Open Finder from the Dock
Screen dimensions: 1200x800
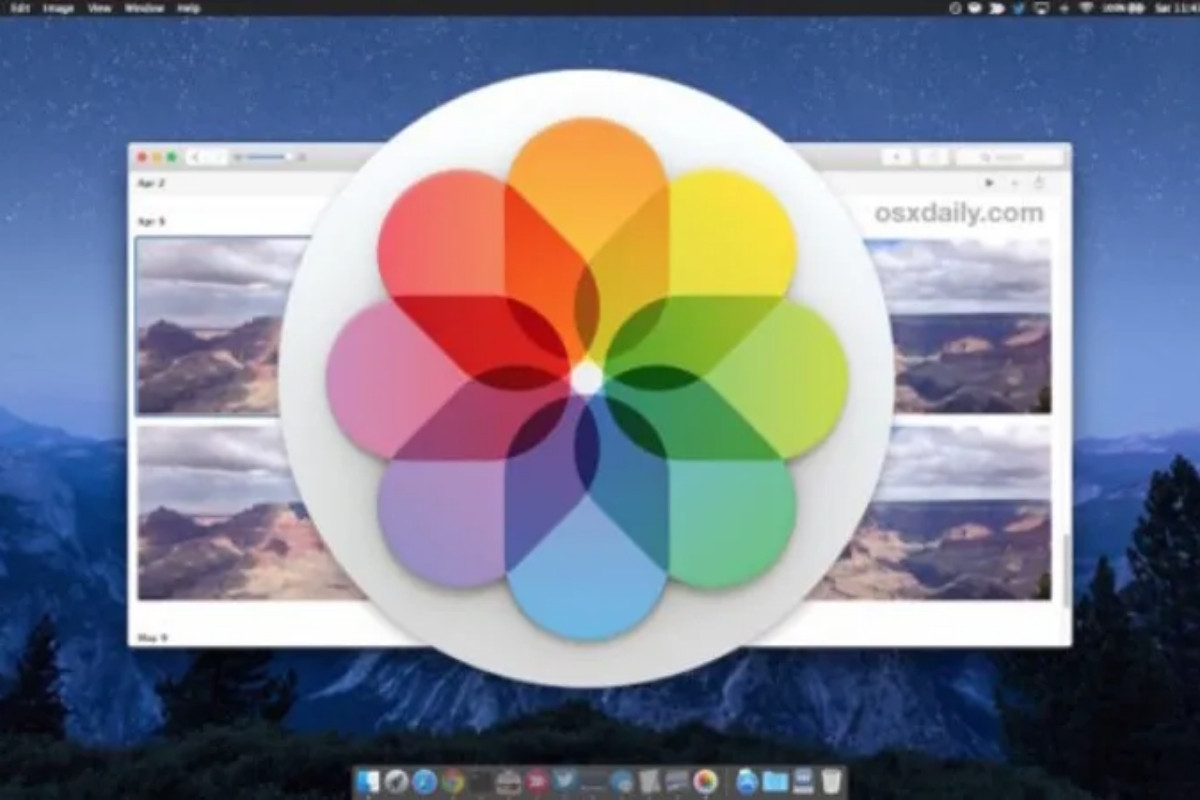(367, 781)
